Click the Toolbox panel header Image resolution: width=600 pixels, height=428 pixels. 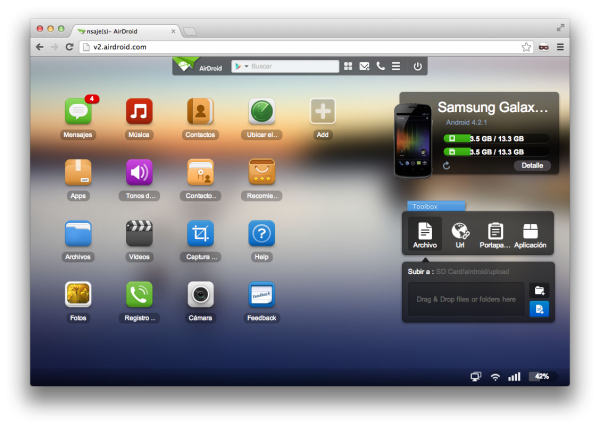coord(436,206)
